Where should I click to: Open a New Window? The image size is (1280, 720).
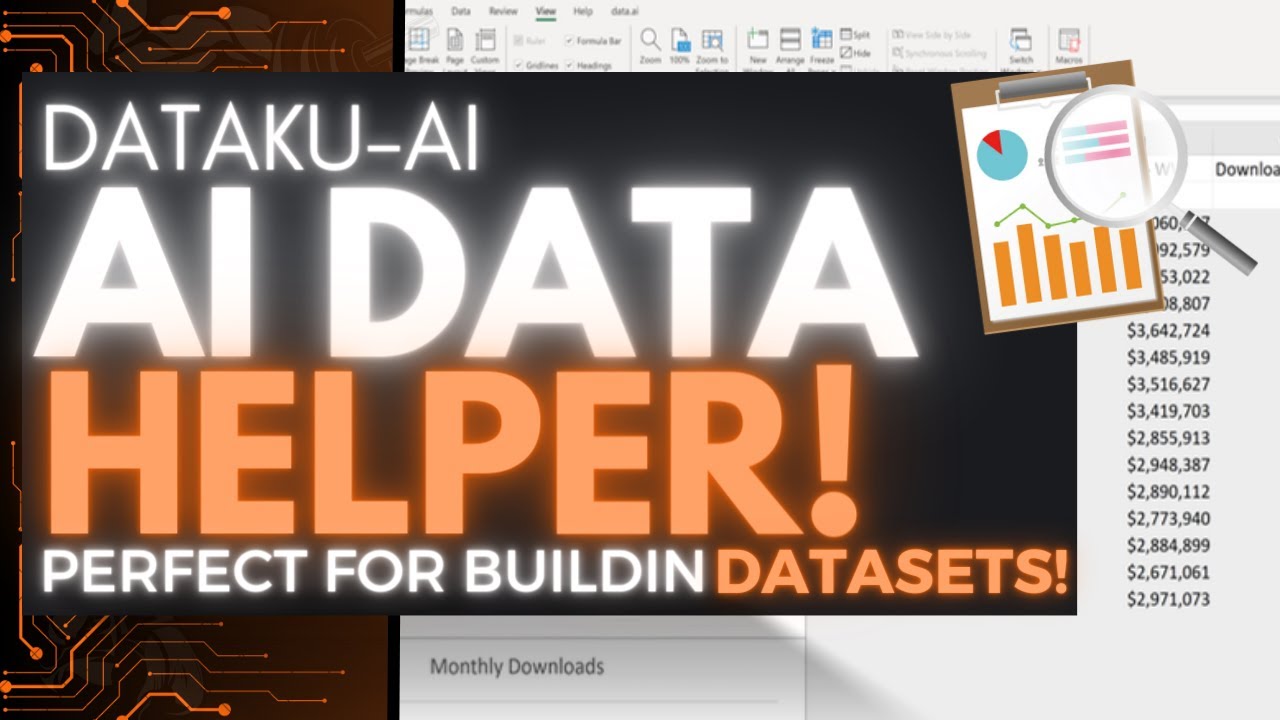point(758,48)
